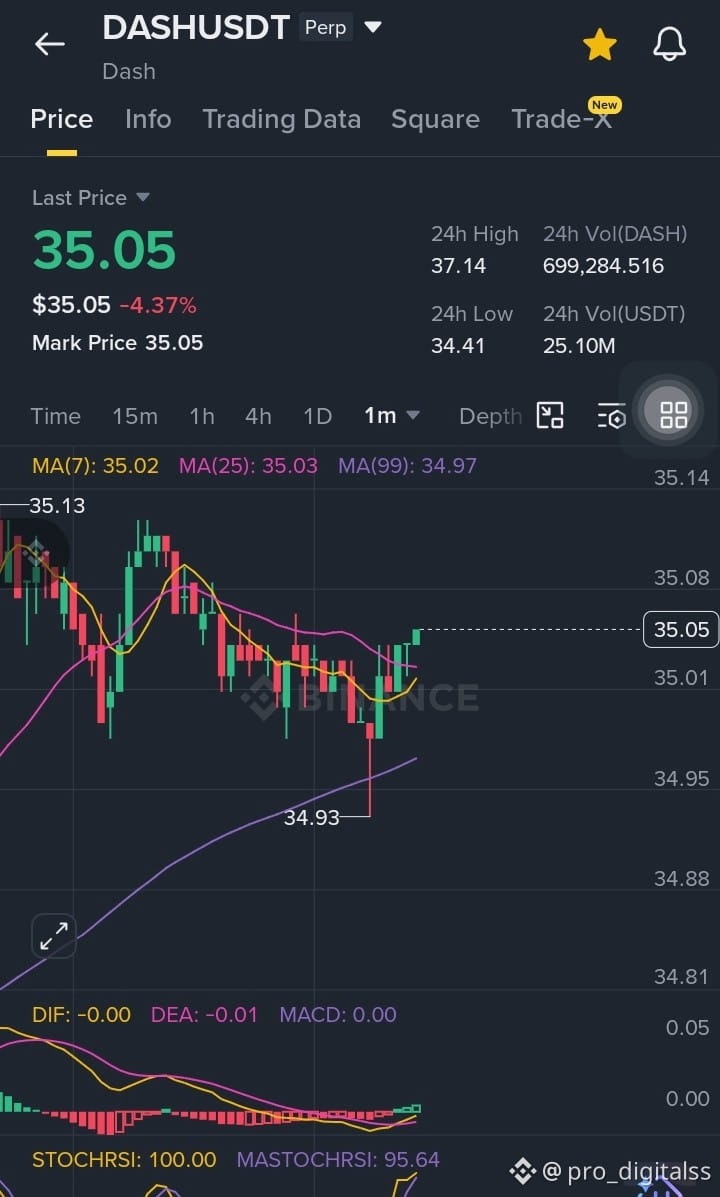Select the Time chart view

[56, 416]
